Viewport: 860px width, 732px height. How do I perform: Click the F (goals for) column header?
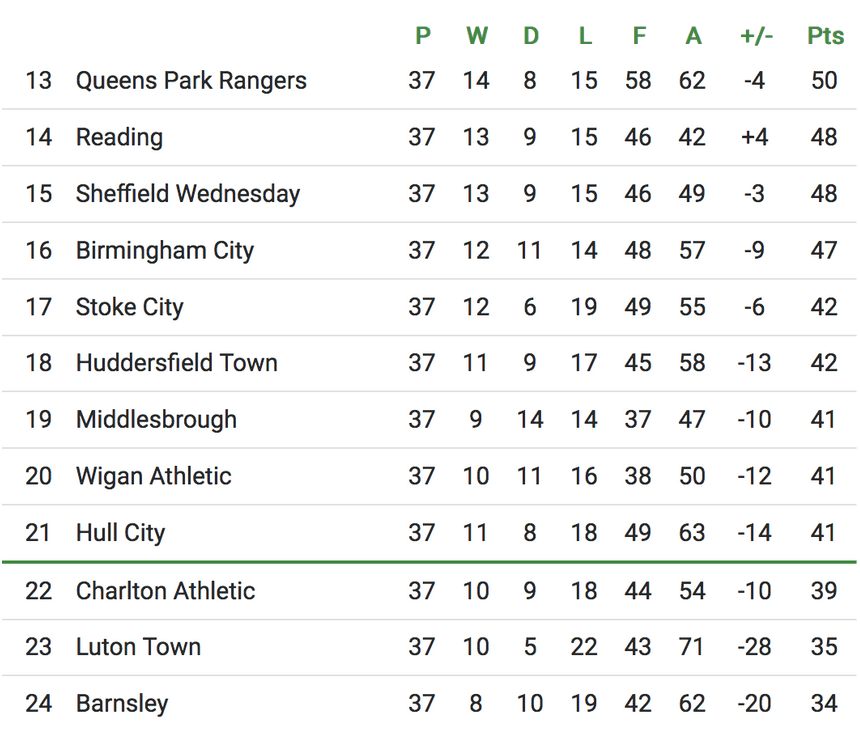tap(638, 36)
